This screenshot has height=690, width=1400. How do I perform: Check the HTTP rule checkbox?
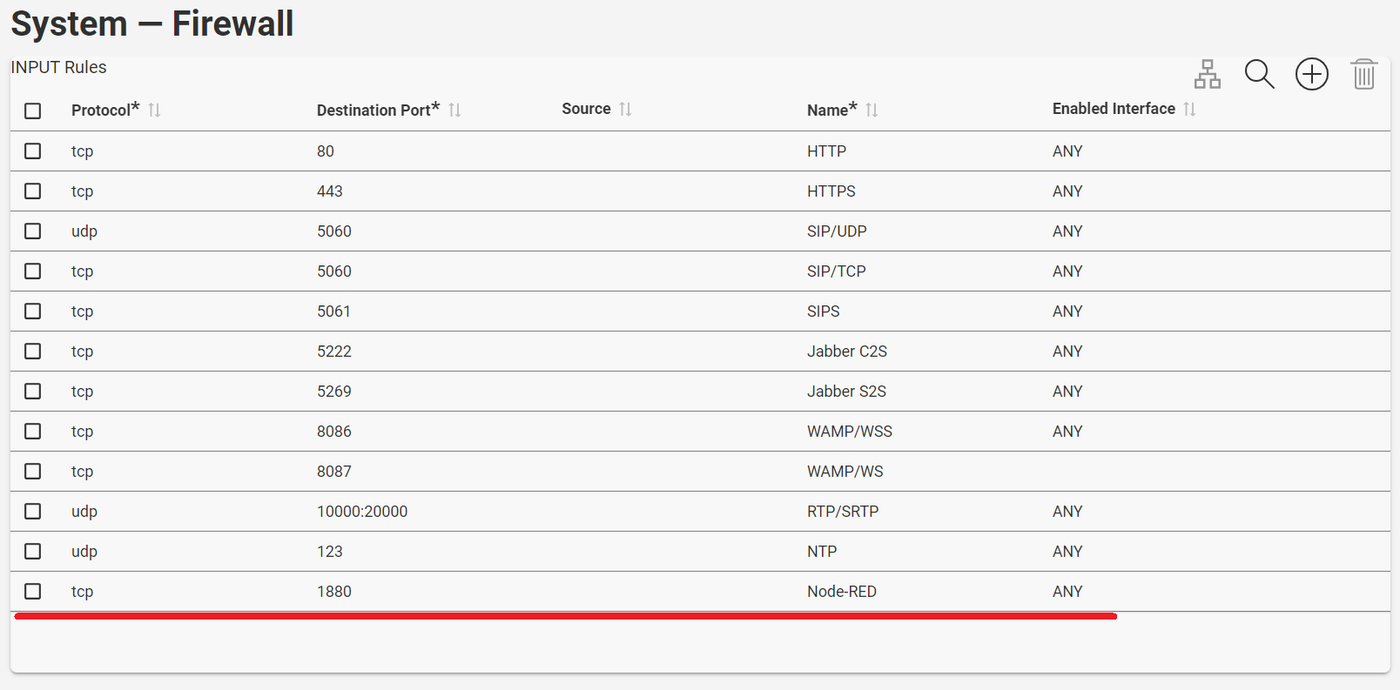click(x=33, y=151)
